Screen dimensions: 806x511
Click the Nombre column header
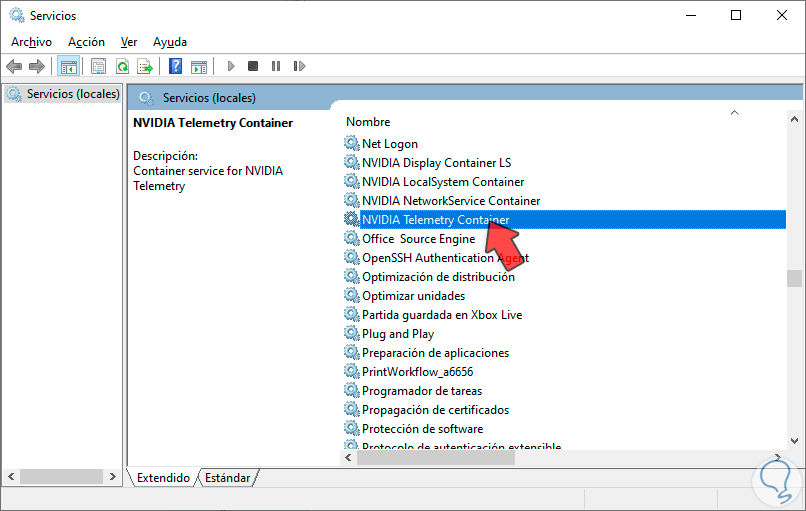tap(368, 122)
